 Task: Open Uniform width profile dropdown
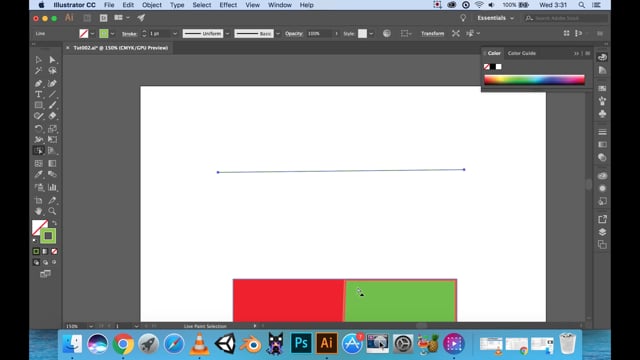coord(227,34)
